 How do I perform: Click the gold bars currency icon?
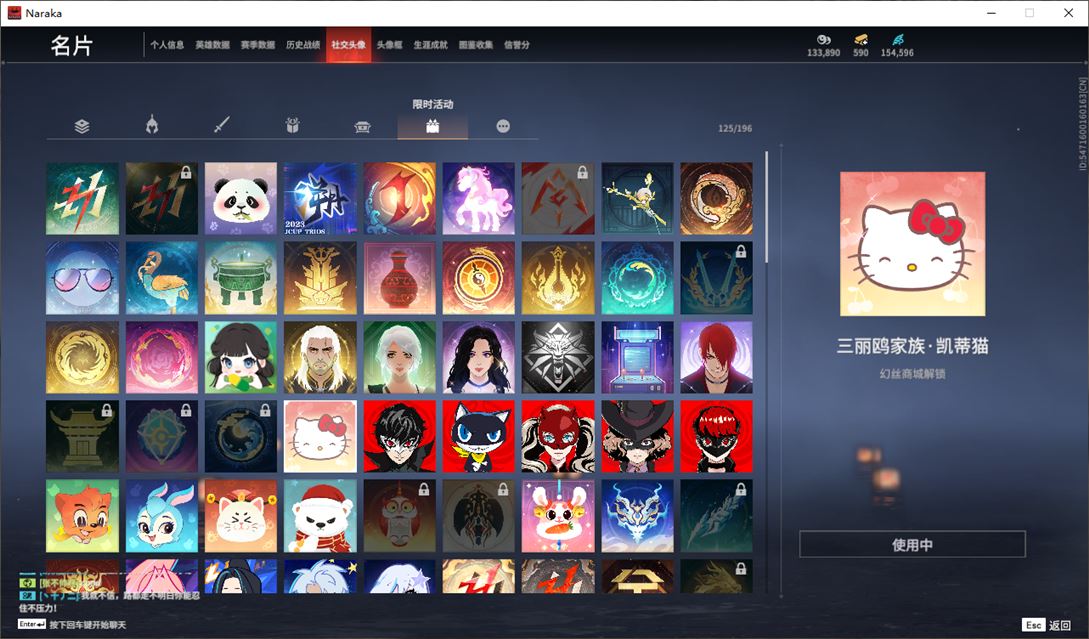[x=861, y=40]
